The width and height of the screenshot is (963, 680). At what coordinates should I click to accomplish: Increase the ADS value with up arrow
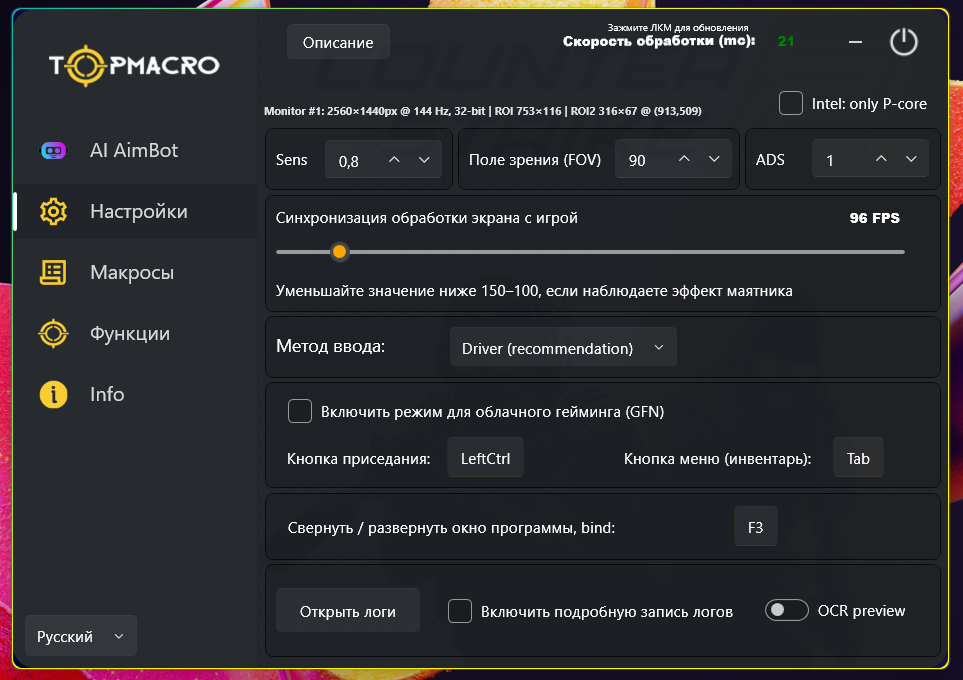[881, 160]
